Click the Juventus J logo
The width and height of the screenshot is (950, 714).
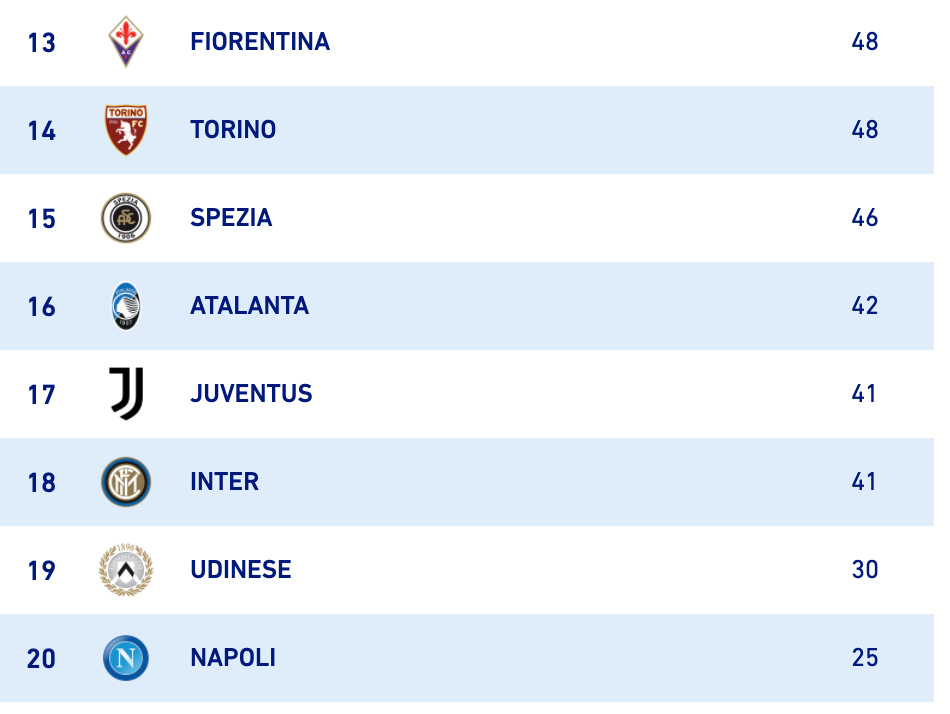[x=126, y=393]
